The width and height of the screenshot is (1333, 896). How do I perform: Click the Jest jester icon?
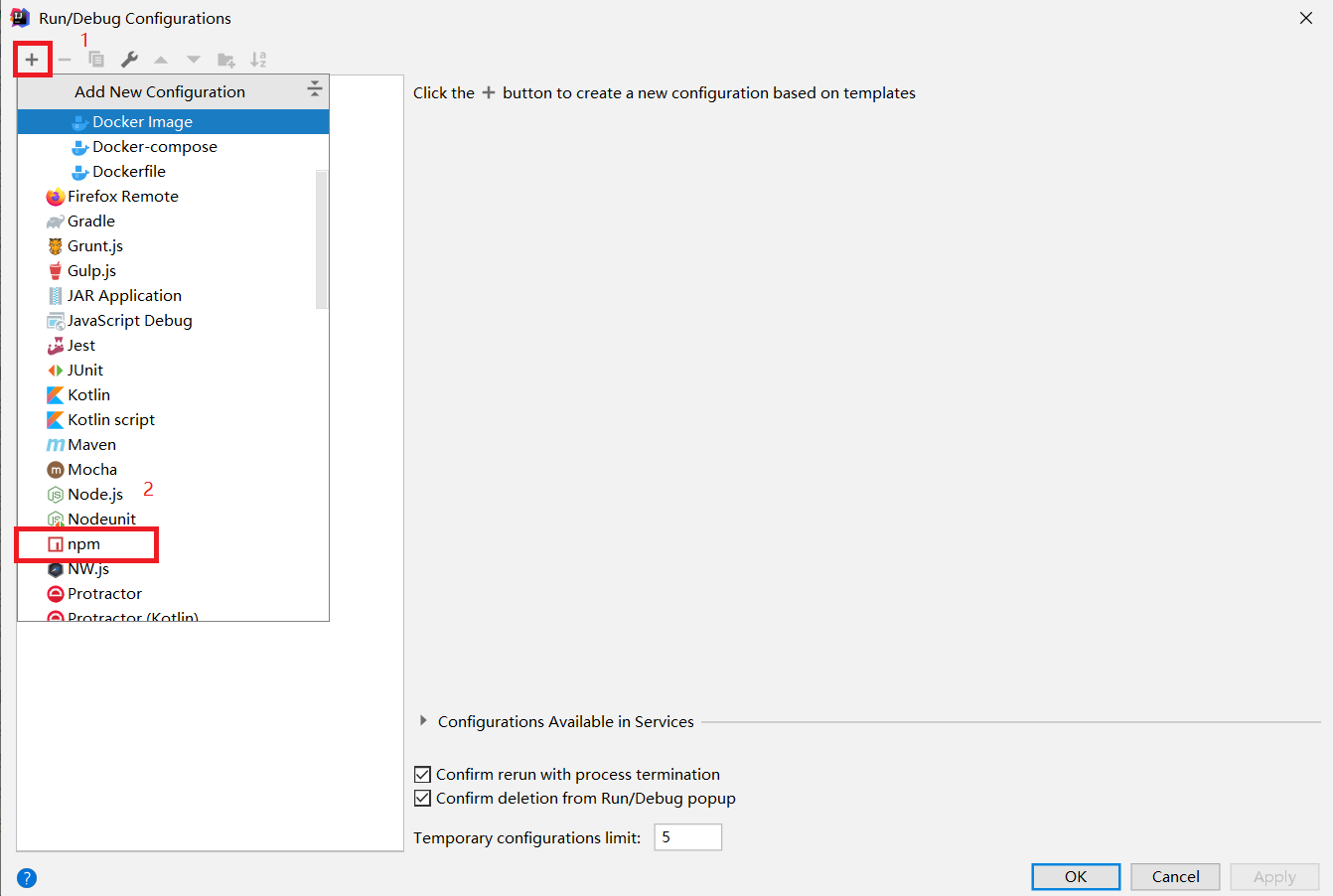pos(56,346)
